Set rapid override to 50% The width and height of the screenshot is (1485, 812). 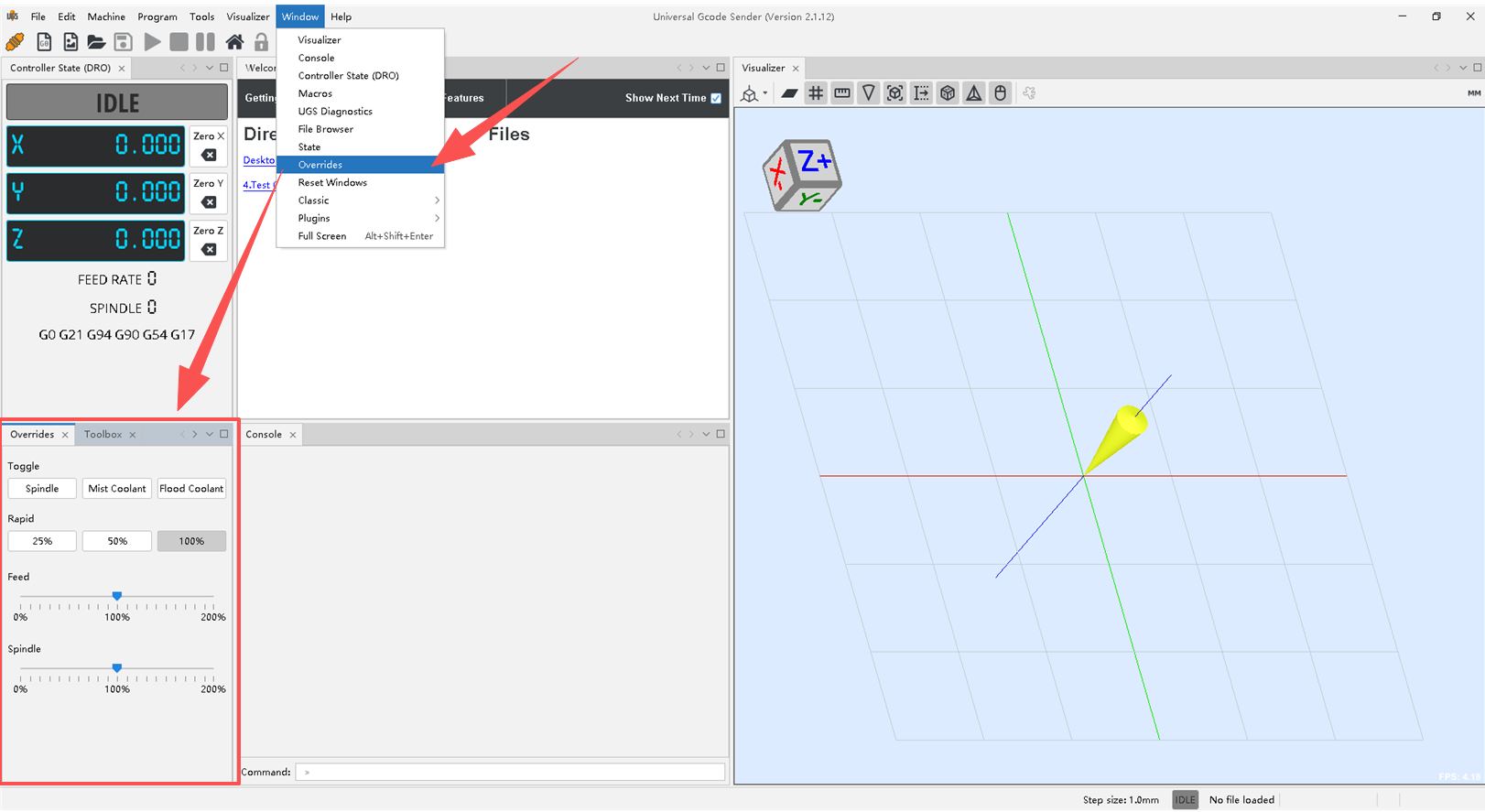pos(117,541)
